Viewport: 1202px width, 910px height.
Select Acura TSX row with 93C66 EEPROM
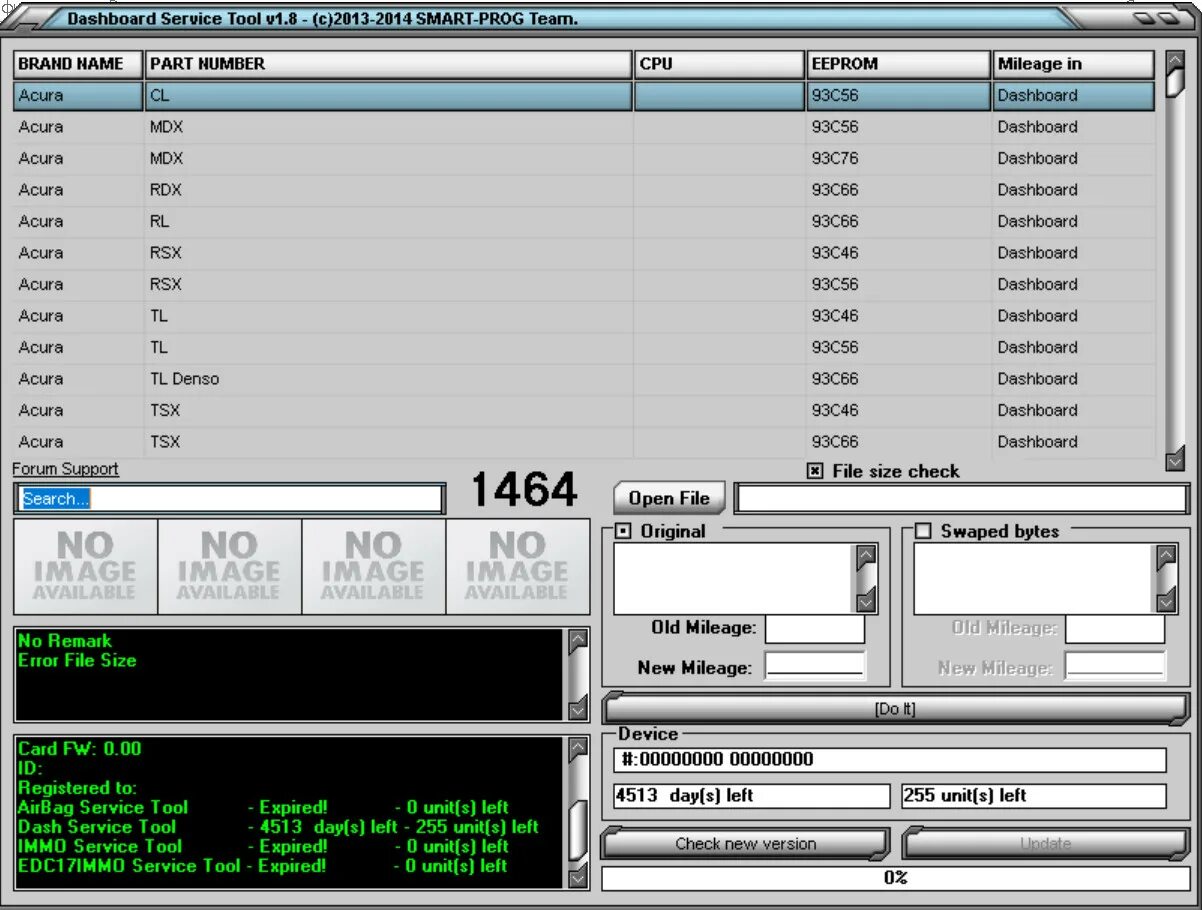click(584, 442)
